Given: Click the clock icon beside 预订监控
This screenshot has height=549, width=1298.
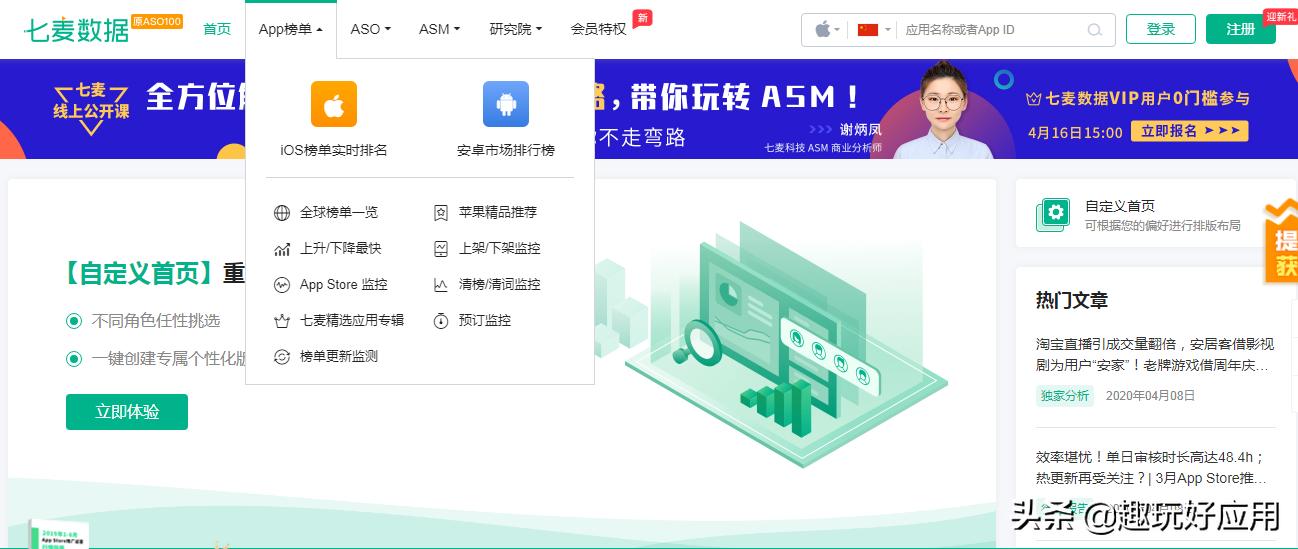Looking at the screenshot, I should point(441,320).
